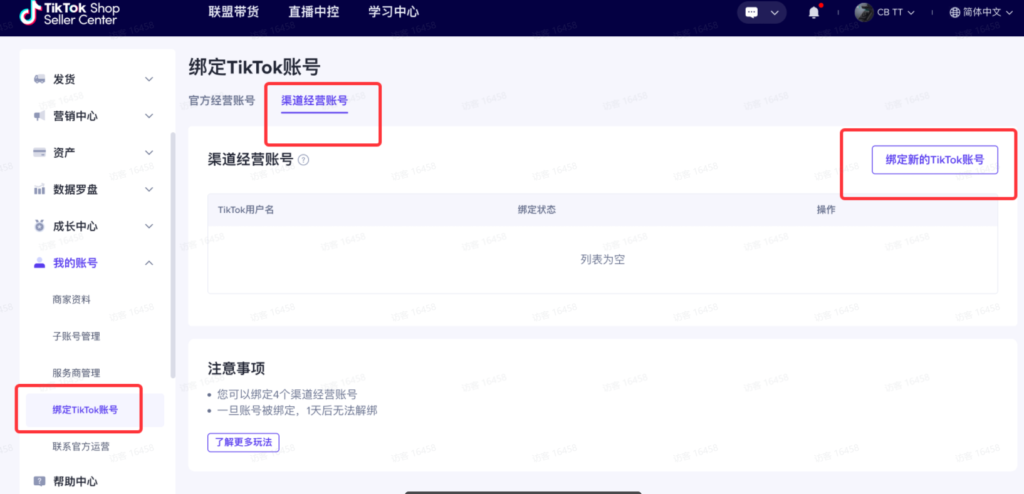Screen dimensions: 1024x494
Task: Click the globe language icon
Action: pyautogui.click(x=955, y=12)
